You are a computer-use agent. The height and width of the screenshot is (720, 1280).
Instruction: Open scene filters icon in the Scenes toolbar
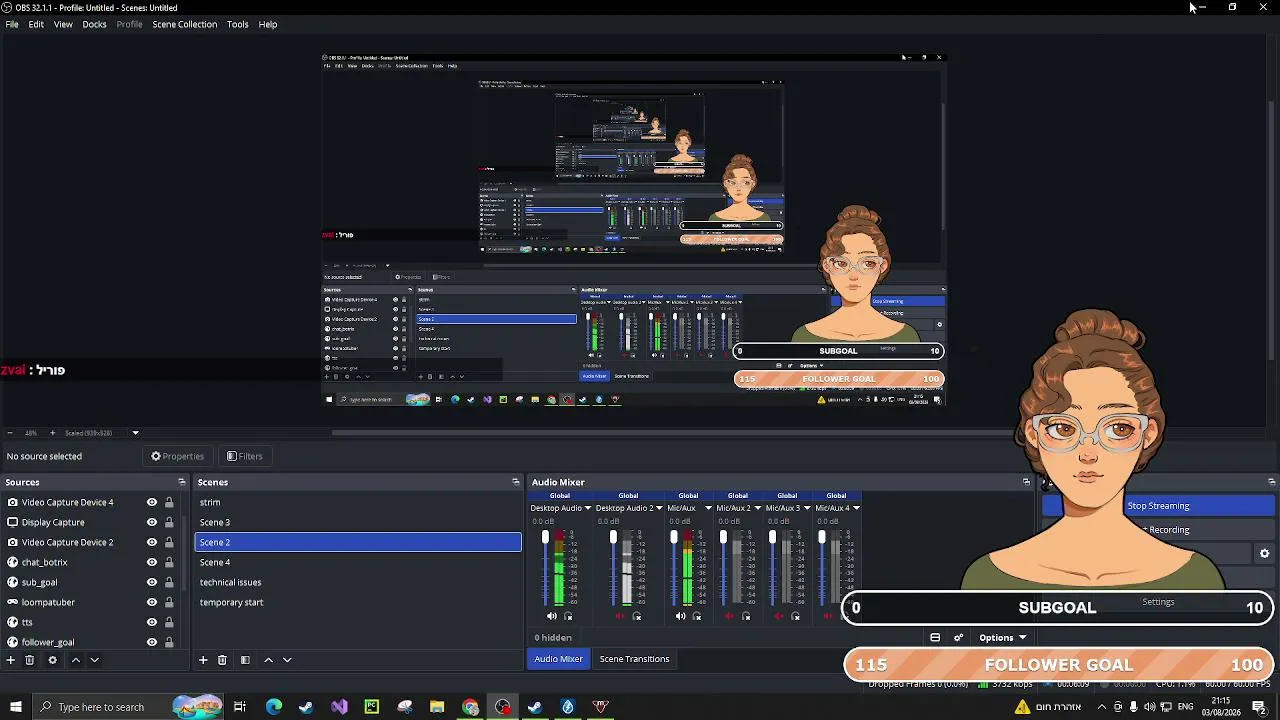point(245,660)
